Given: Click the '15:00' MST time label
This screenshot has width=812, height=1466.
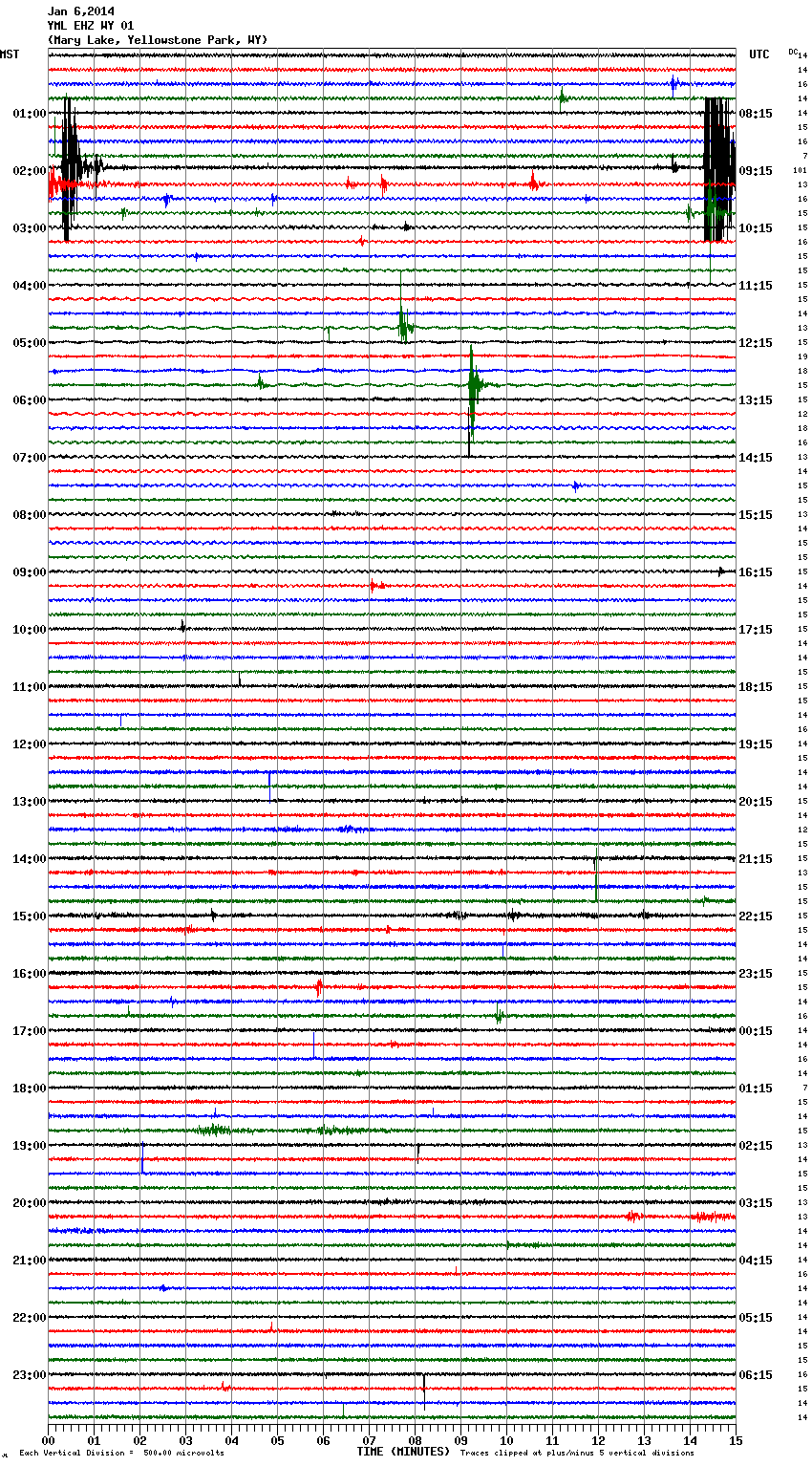Looking at the screenshot, I should point(29,916).
